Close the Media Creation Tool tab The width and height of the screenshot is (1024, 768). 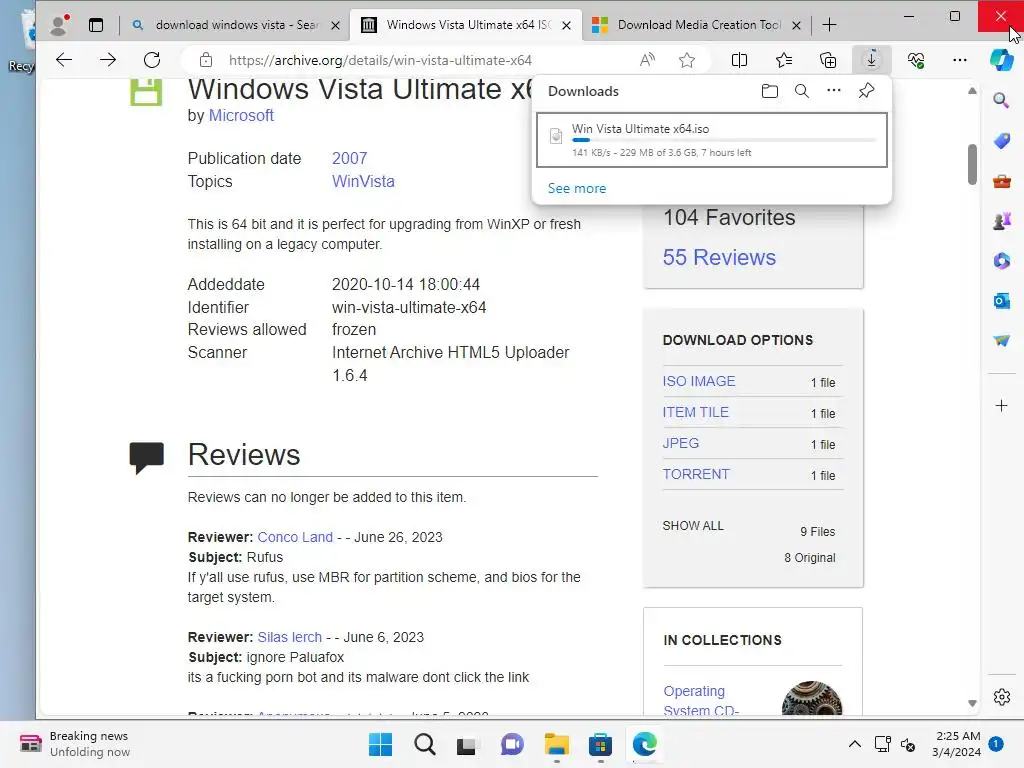tap(796, 25)
